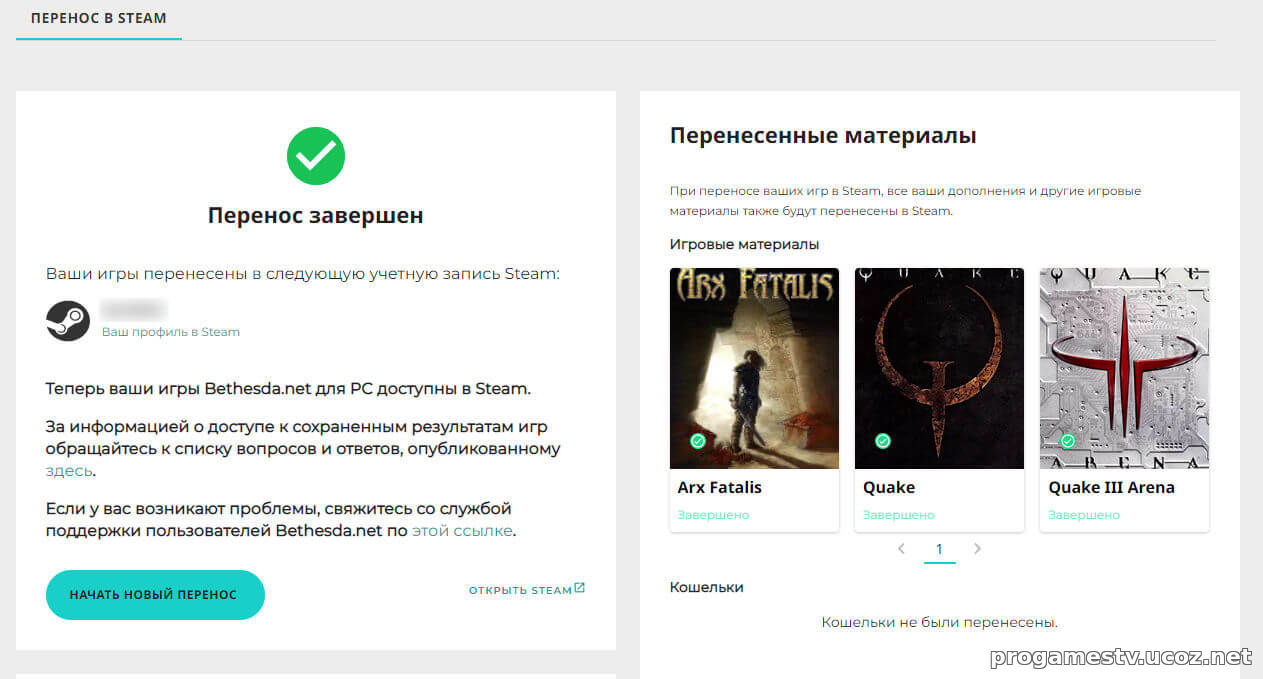1263x679 pixels.
Task: Click 'Кошельки не были перенесены.' message
Action: click(x=939, y=622)
